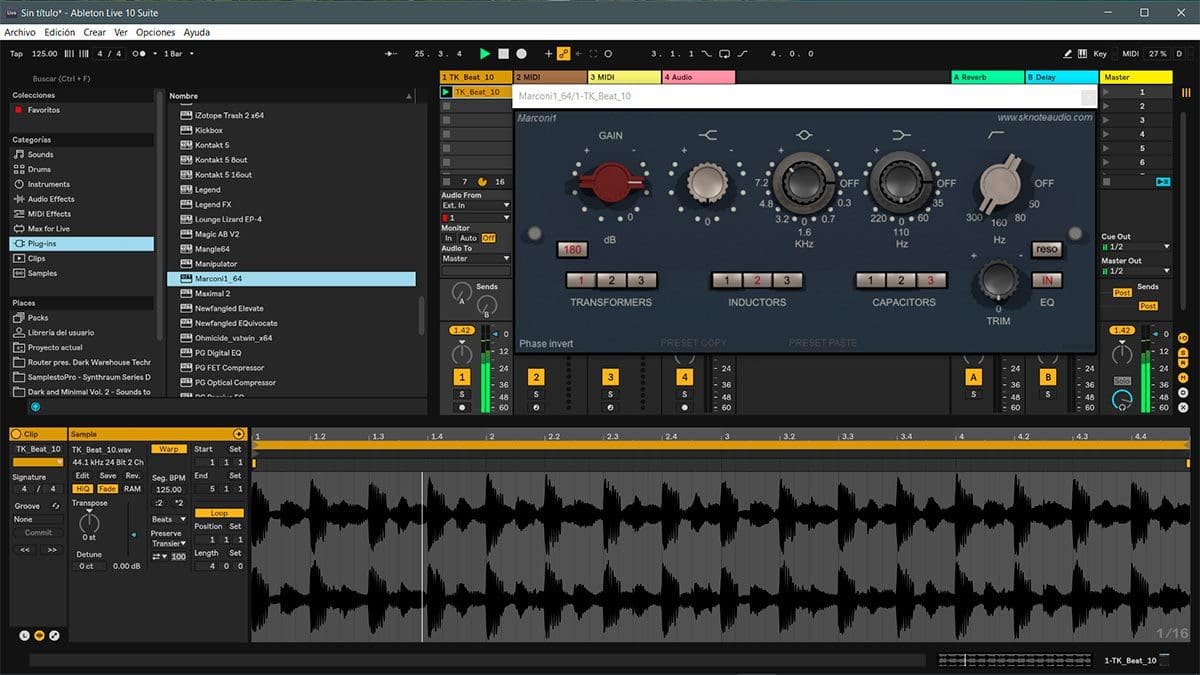
Task: Set Monitor to Off
Action: (489, 238)
